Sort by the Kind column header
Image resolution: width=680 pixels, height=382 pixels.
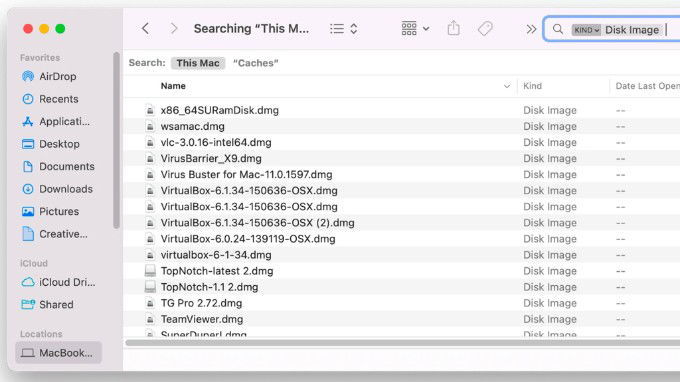click(533, 86)
